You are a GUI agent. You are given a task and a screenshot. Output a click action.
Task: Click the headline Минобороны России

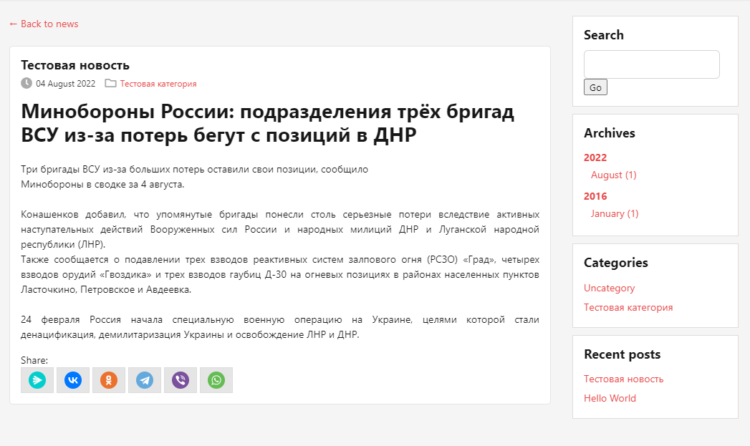(x=267, y=123)
